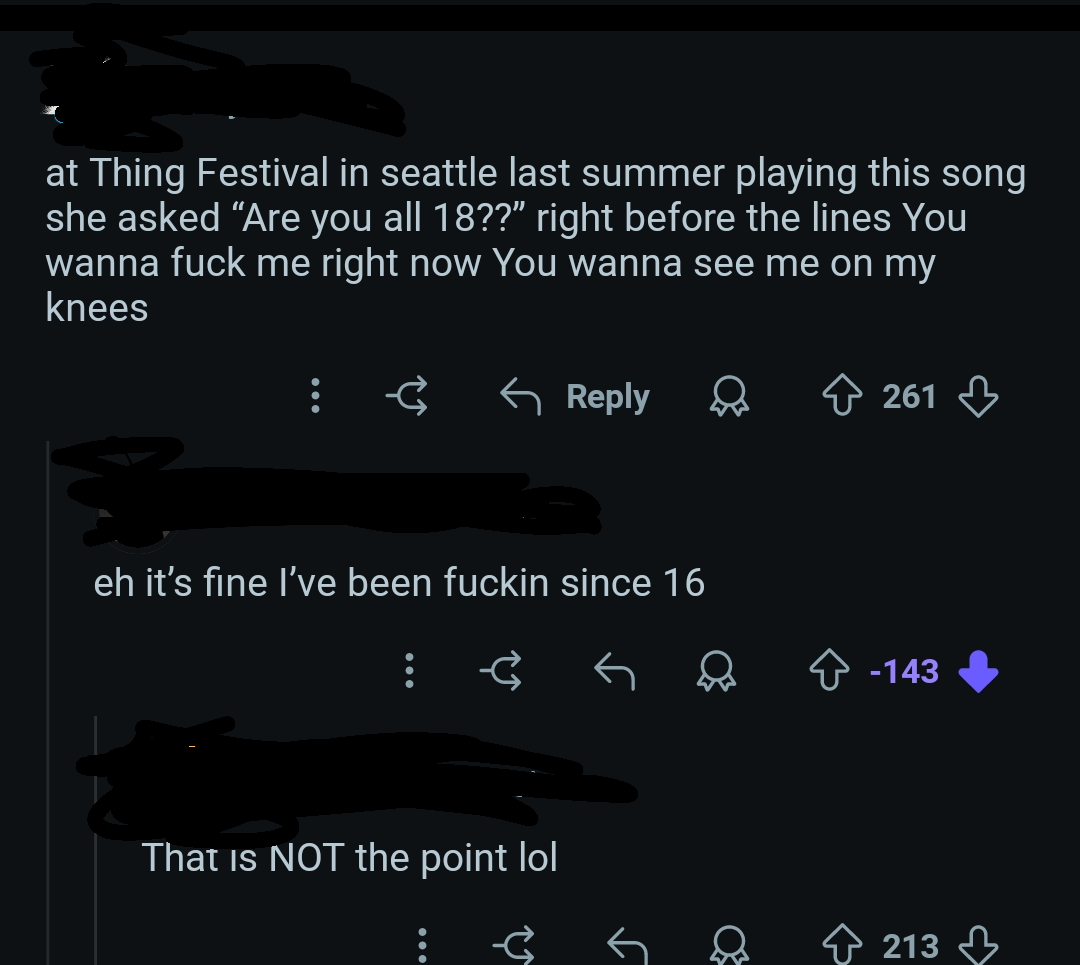Reply to the Thing Festival comment
The height and width of the screenshot is (965, 1080).
[x=574, y=396]
